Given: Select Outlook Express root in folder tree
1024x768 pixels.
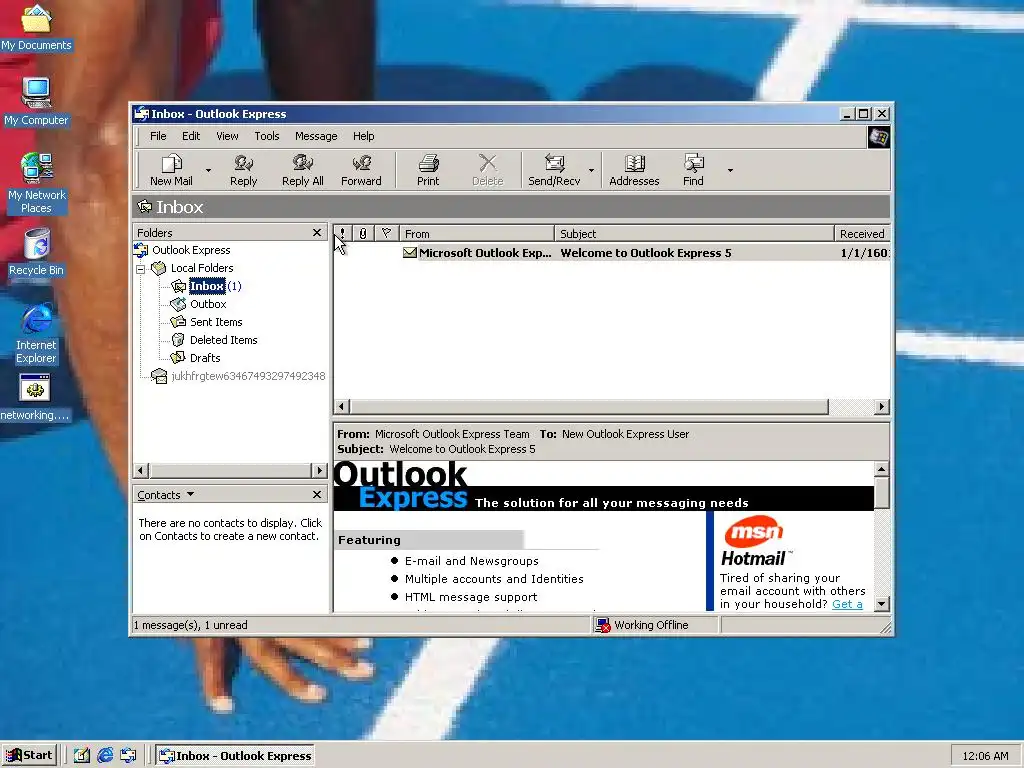Looking at the screenshot, I should [x=191, y=250].
